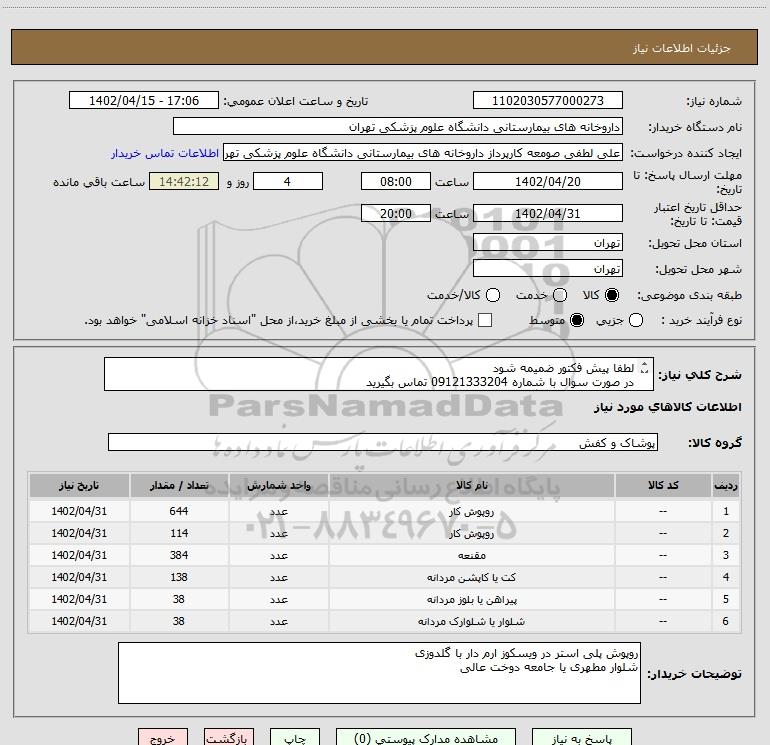Click the buyer notes text area
This screenshot has width=770, height=745.
(x=379, y=673)
